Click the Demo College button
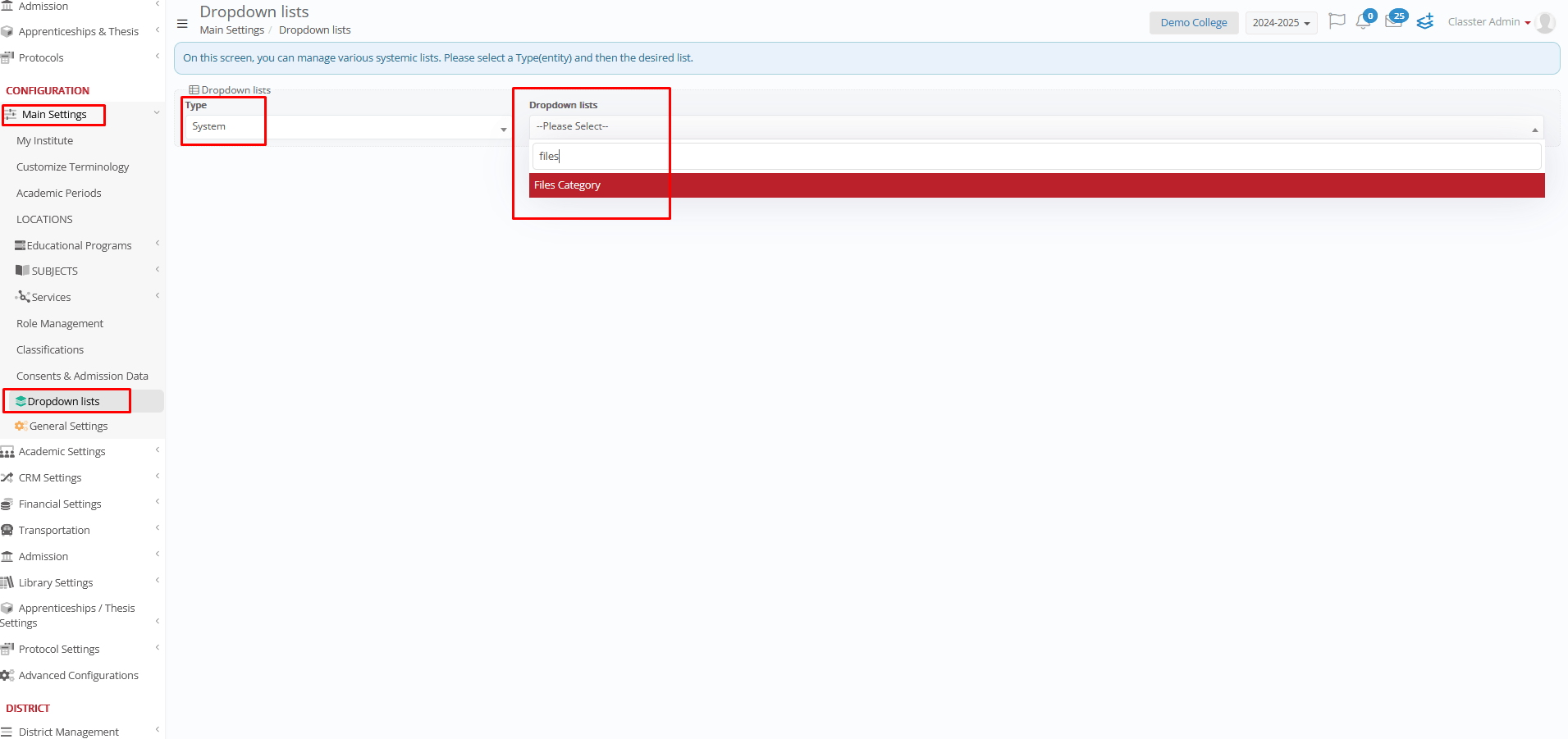This screenshot has width=1568, height=739. pos(1193,23)
